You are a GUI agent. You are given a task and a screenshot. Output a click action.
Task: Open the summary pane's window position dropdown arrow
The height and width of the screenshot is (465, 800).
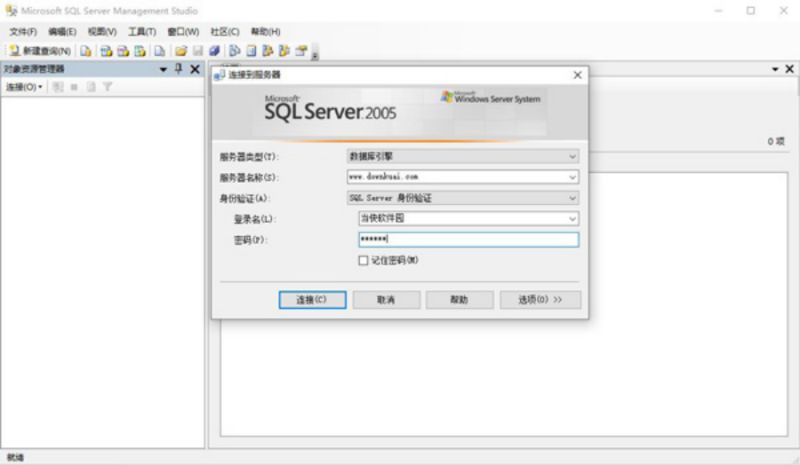[x=775, y=69]
